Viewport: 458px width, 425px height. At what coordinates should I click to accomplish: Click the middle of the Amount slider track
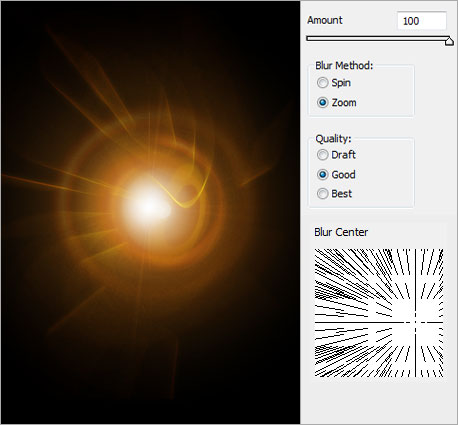click(378, 39)
